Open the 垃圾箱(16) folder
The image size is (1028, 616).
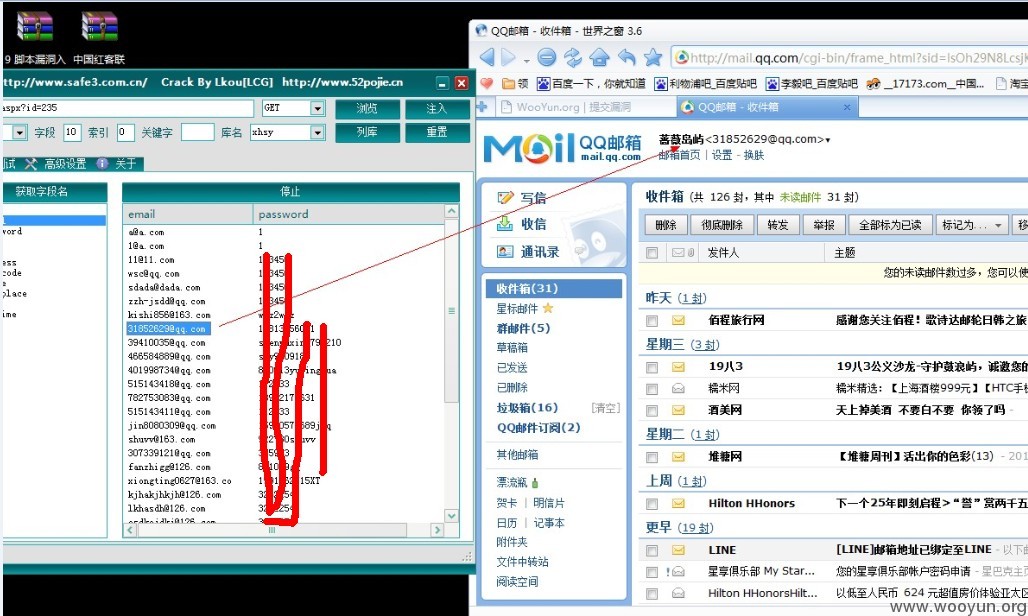pyautogui.click(x=527, y=408)
